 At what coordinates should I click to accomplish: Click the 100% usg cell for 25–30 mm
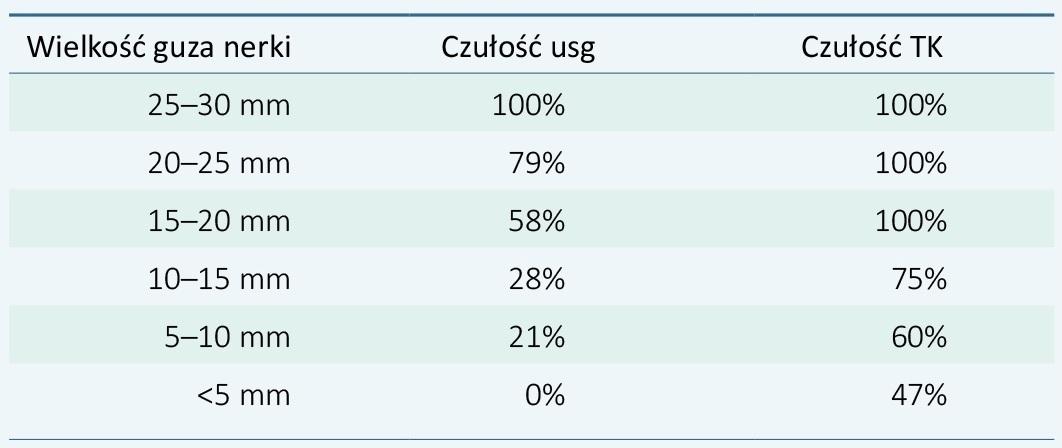coord(528,106)
